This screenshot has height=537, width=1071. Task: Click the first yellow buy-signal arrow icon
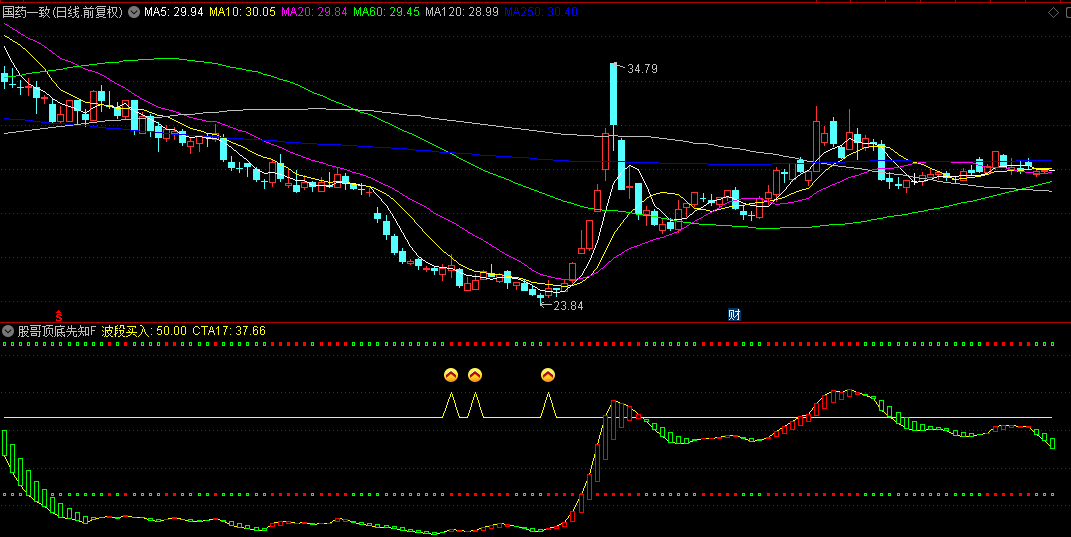click(450, 375)
